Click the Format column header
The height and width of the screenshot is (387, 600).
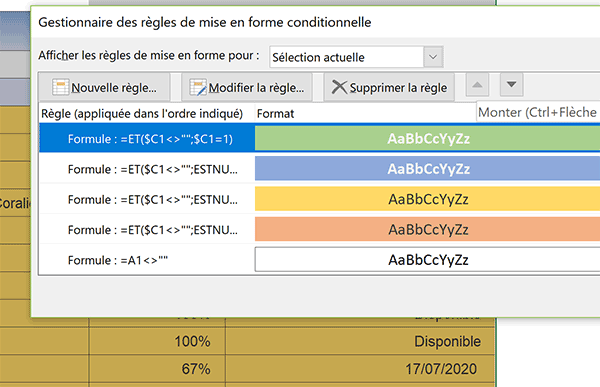pyautogui.click(x=275, y=114)
